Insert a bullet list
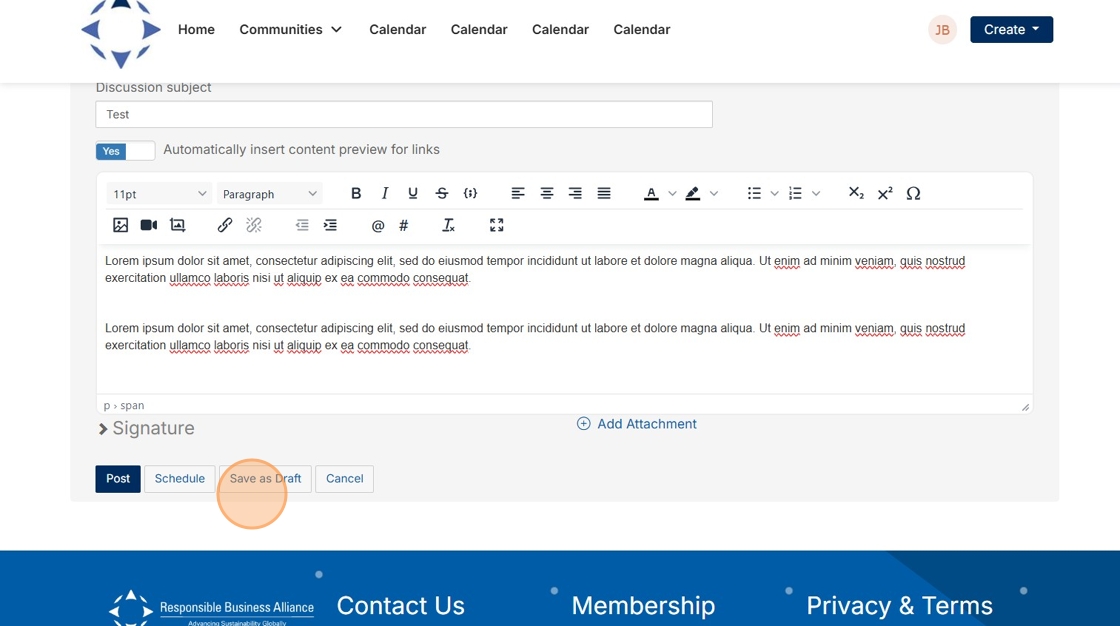 [x=754, y=194]
